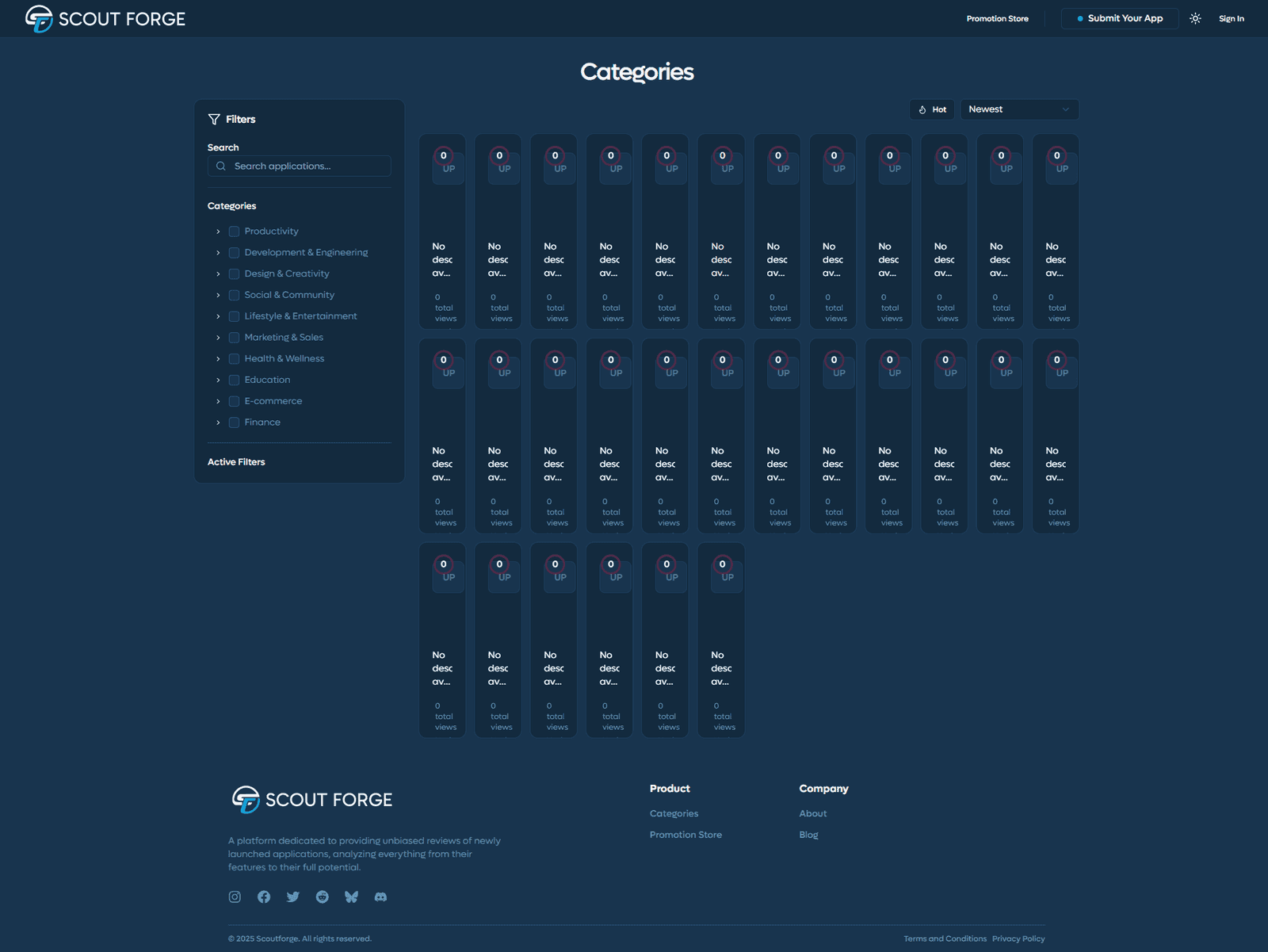Expand the Health & Wellness chevron
The image size is (1268, 952).
(218, 359)
